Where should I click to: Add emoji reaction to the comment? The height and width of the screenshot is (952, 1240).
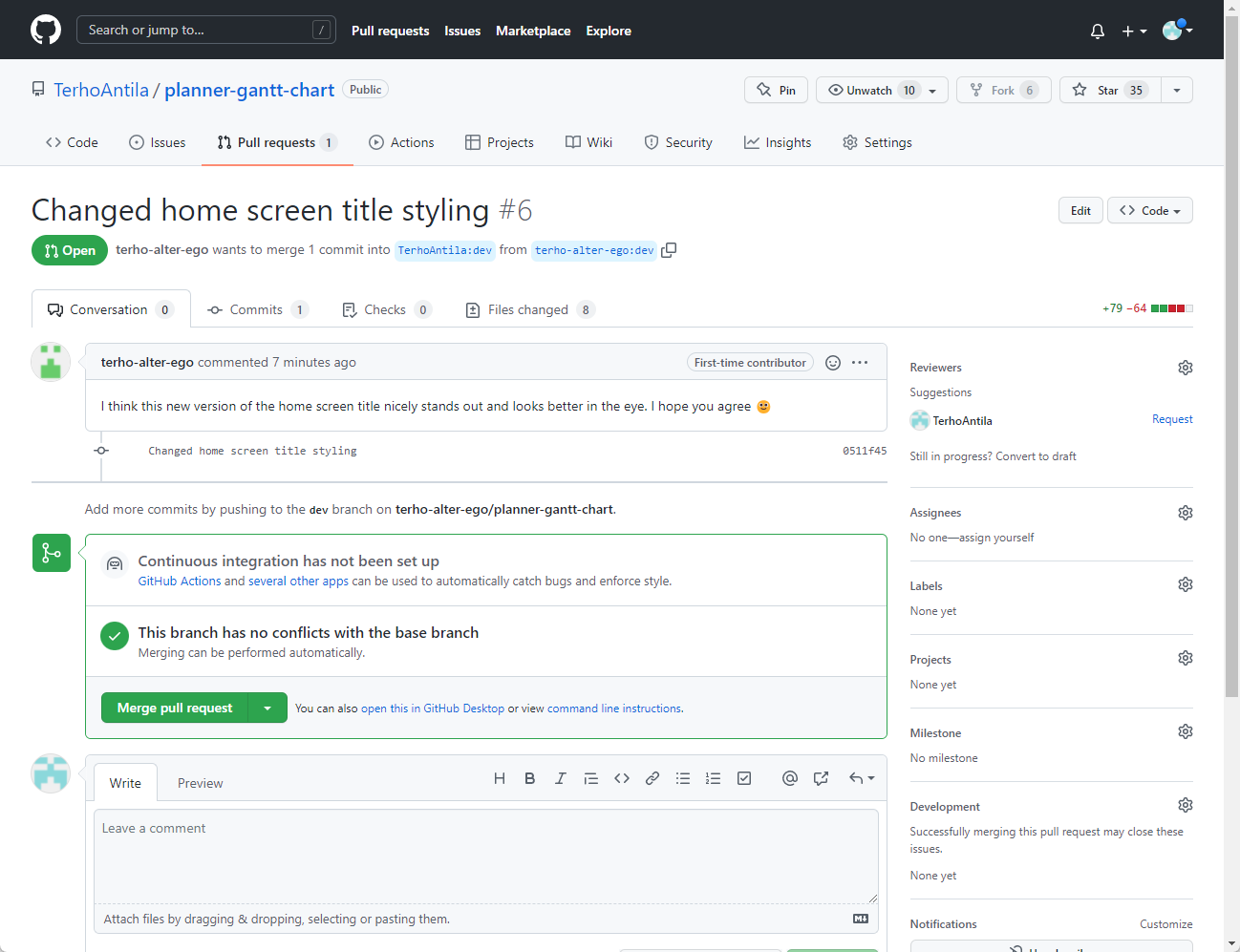tap(833, 363)
